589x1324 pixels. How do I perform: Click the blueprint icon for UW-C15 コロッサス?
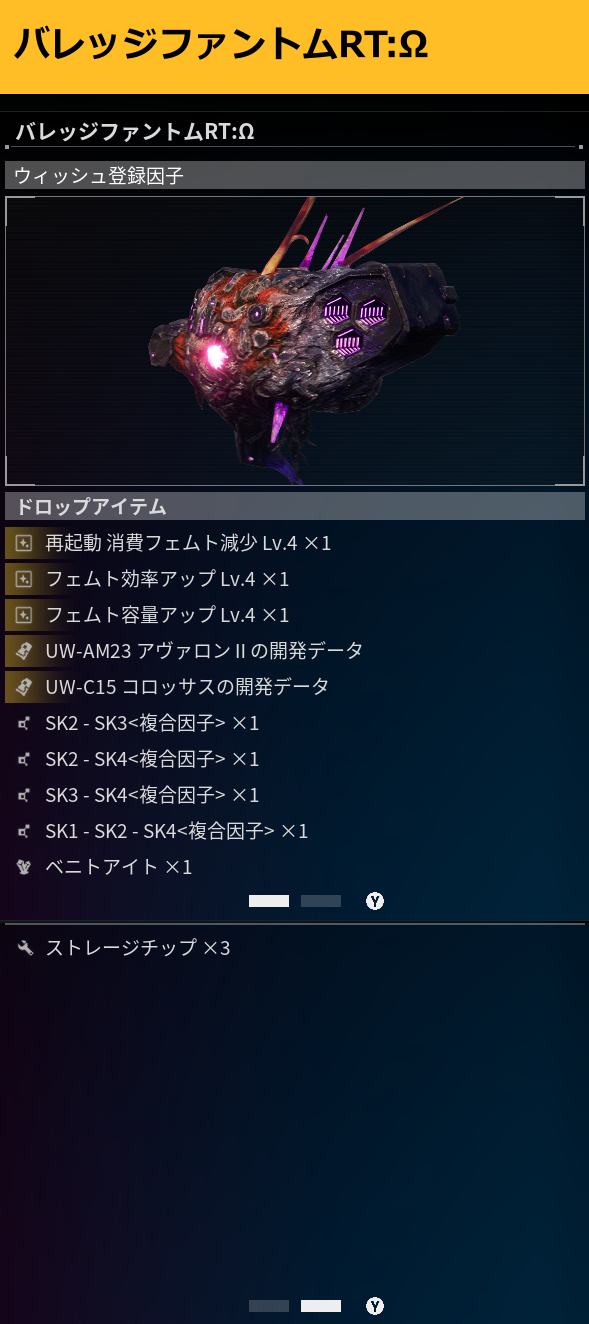point(24,687)
